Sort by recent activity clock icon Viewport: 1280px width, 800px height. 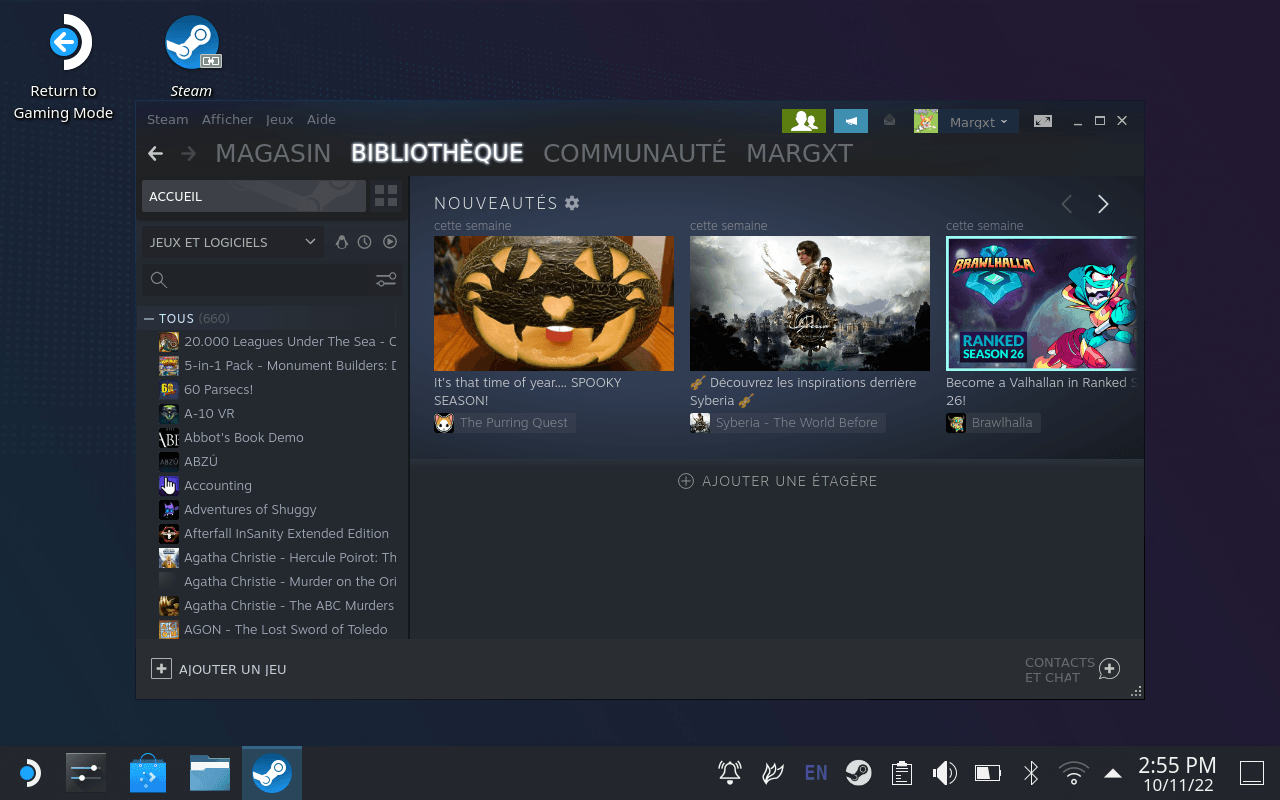tap(365, 242)
